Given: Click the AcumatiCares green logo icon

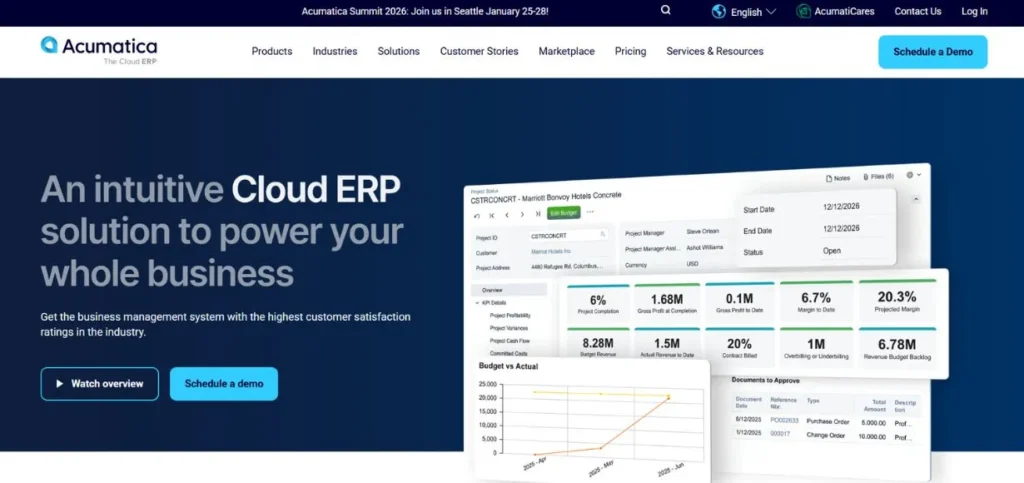Looking at the screenshot, I should tap(804, 12).
